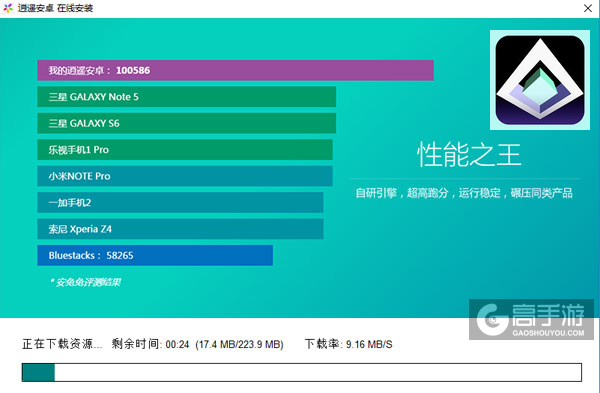Screen dimensions: 600x393
Task: Click the 自研引擎，超高跑分 description text
Action: click(x=464, y=193)
